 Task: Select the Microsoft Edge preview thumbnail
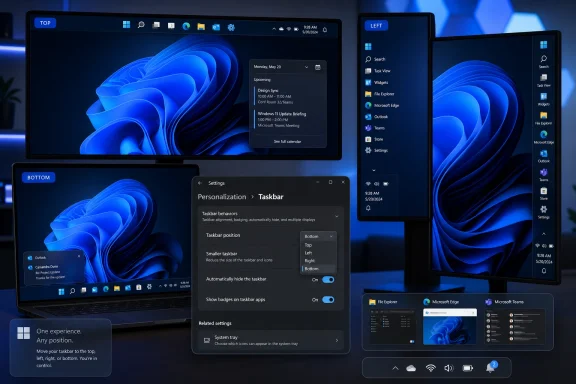coord(450,326)
